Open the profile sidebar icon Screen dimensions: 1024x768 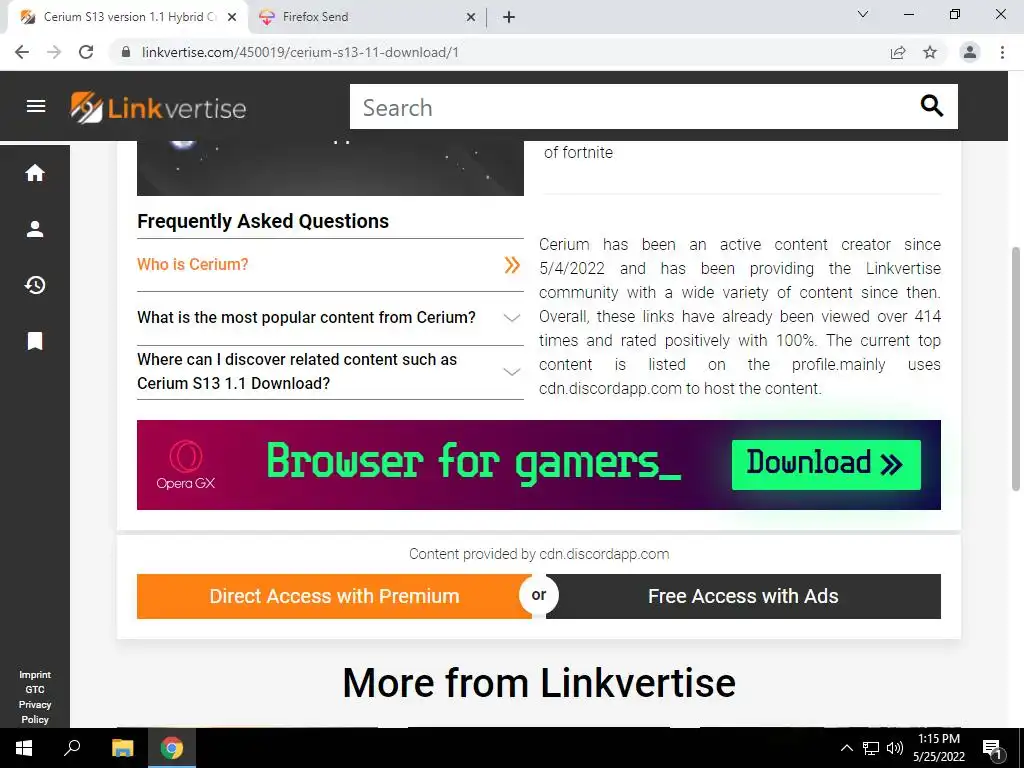35,229
